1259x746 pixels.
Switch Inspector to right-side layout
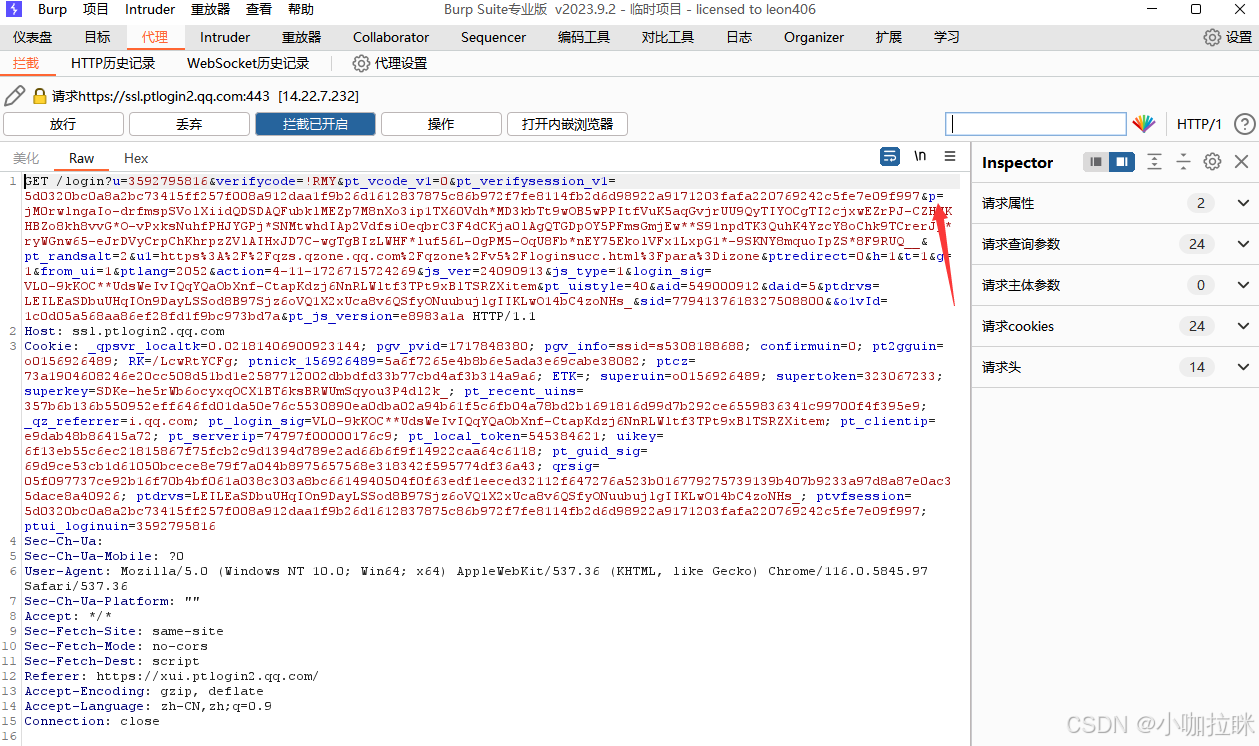(x=1122, y=162)
